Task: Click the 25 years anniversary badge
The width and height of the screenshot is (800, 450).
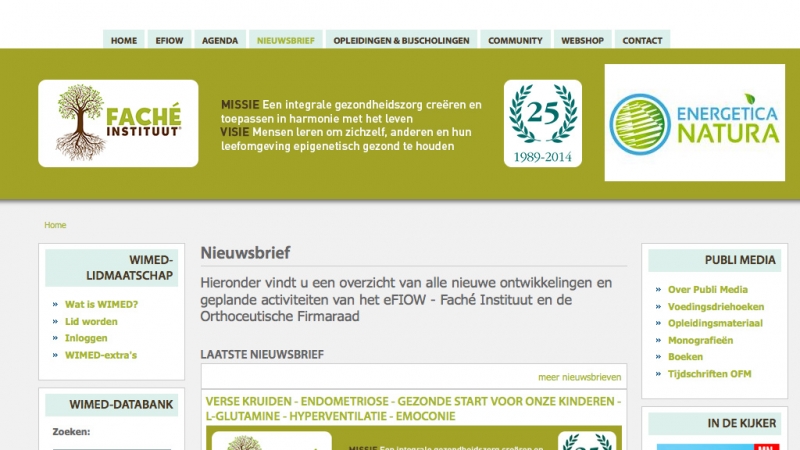Action: click(542, 123)
